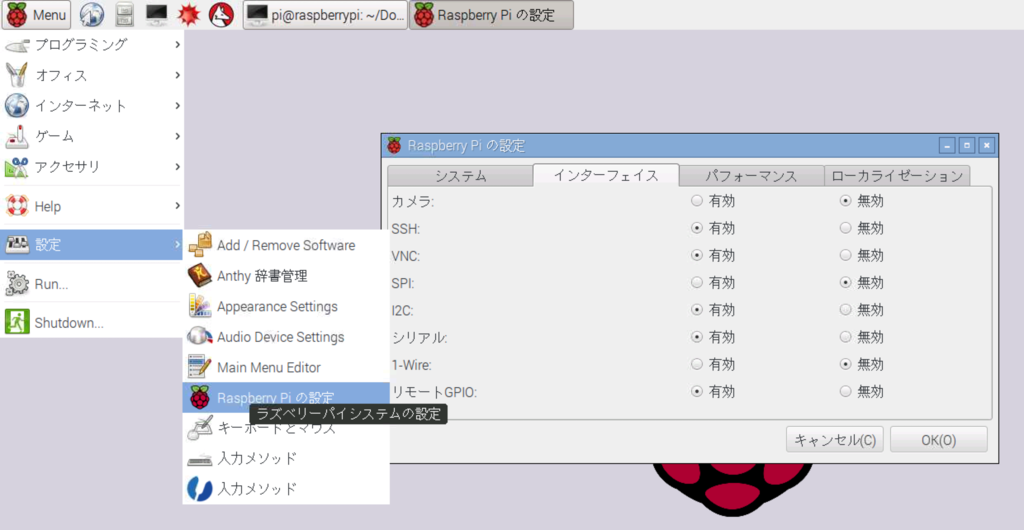Enable SPI with 有効 radio
Screen dimensions: 1024x530
click(x=697, y=283)
